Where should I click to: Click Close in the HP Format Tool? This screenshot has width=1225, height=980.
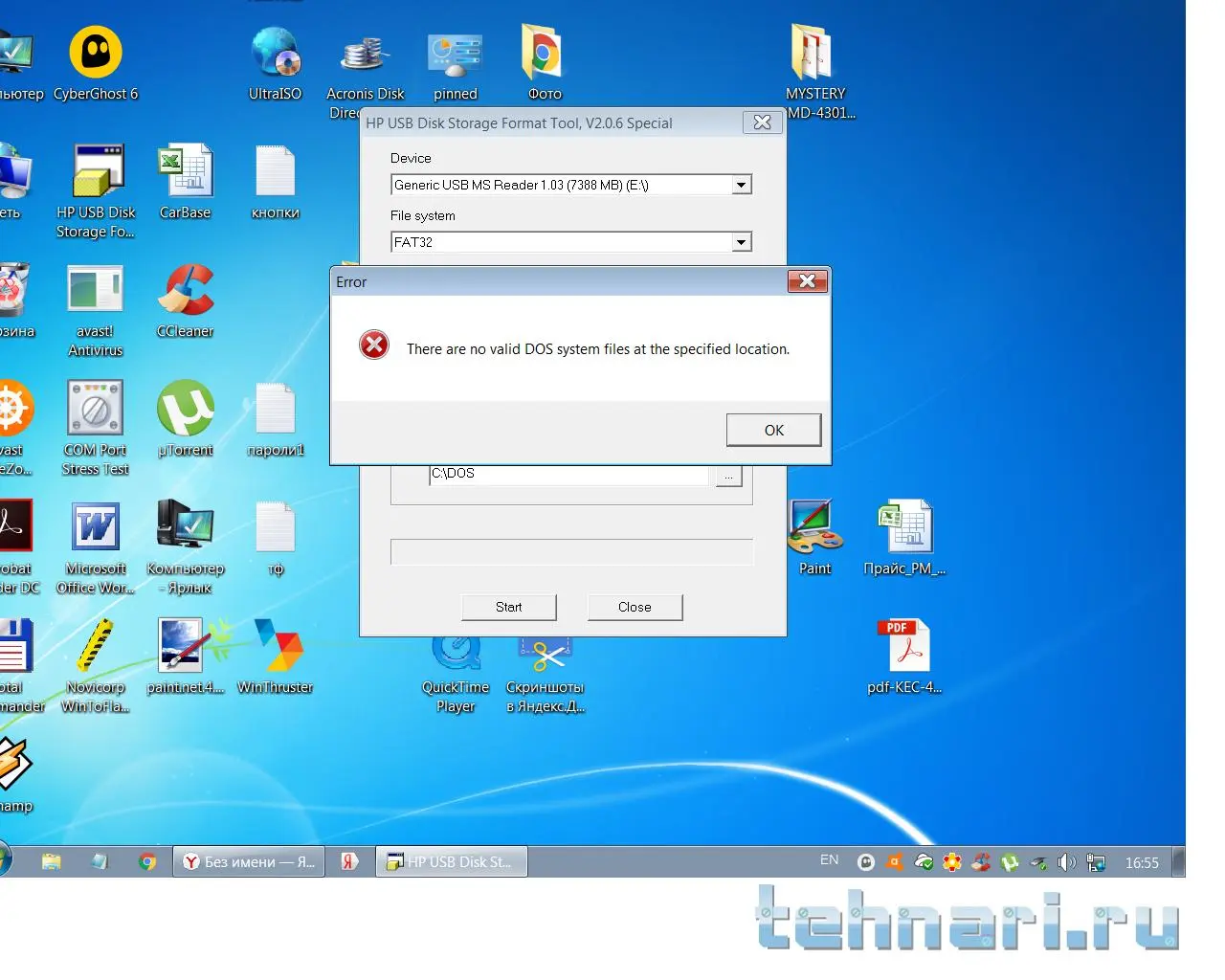pyautogui.click(x=635, y=607)
